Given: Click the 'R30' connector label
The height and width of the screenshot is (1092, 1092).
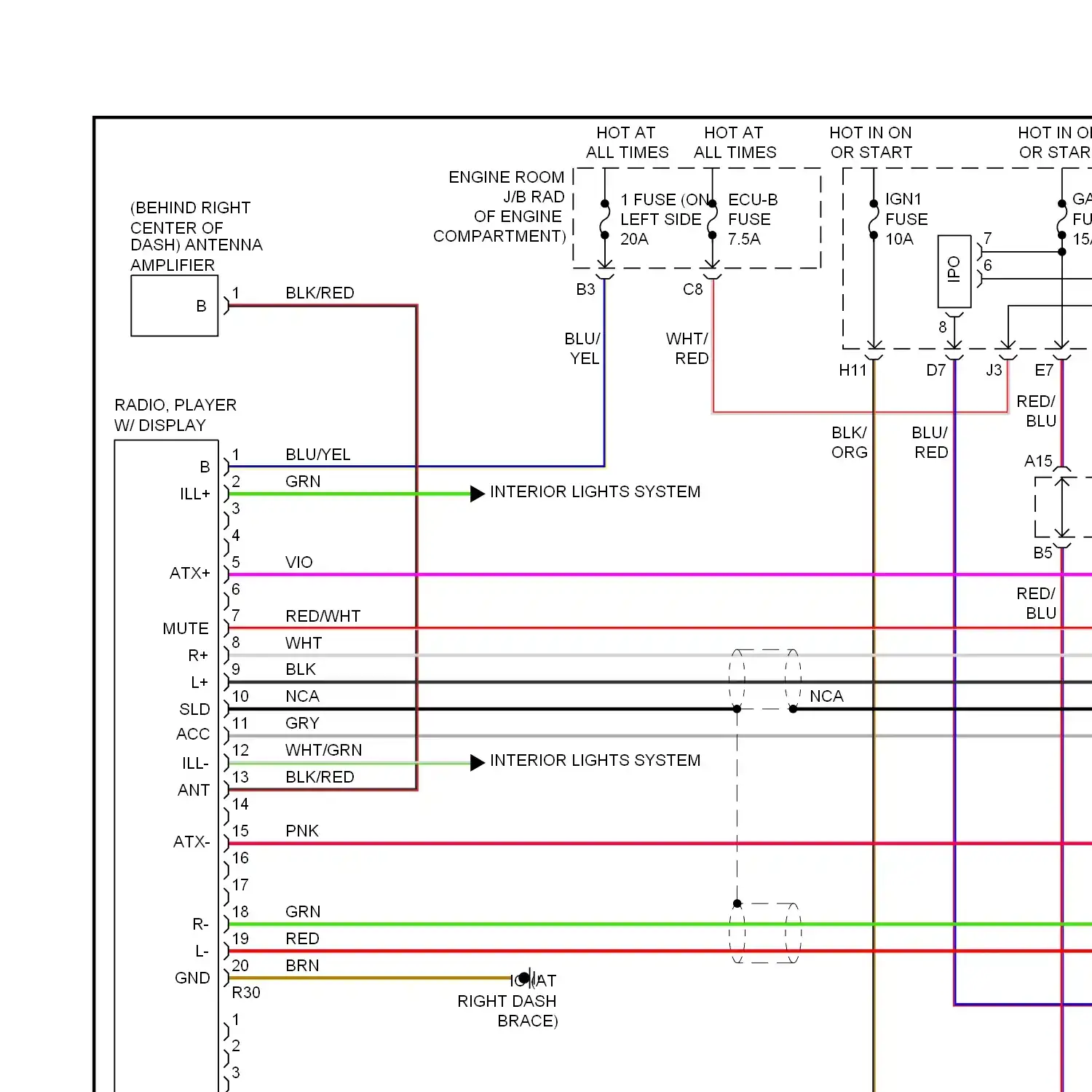Looking at the screenshot, I should [246, 992].
